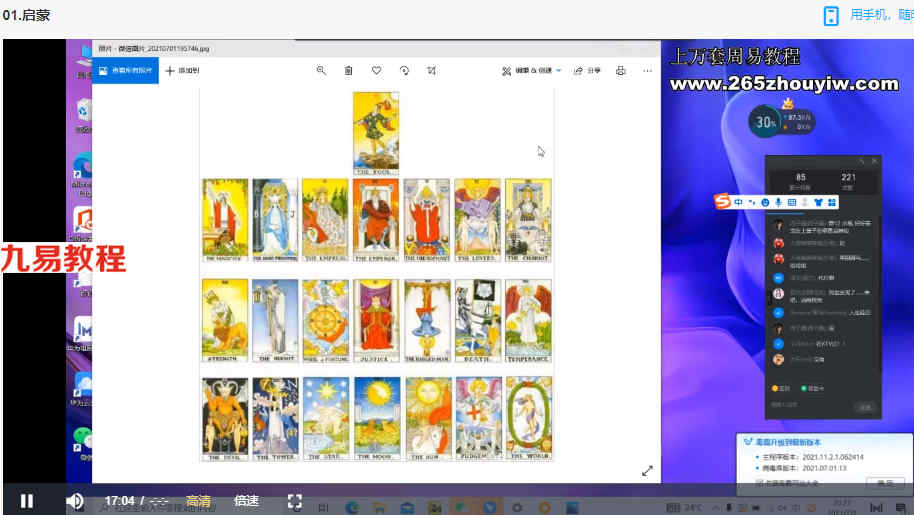Click The Chariot tarot card
The image size is (914, 515).
coord(528,220)
